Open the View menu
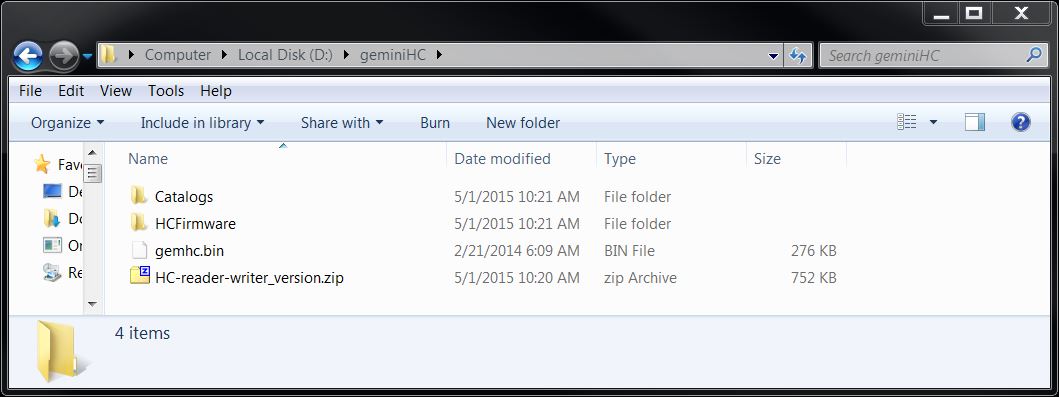Screen dimensions: 1059x397 coord(115,90)
